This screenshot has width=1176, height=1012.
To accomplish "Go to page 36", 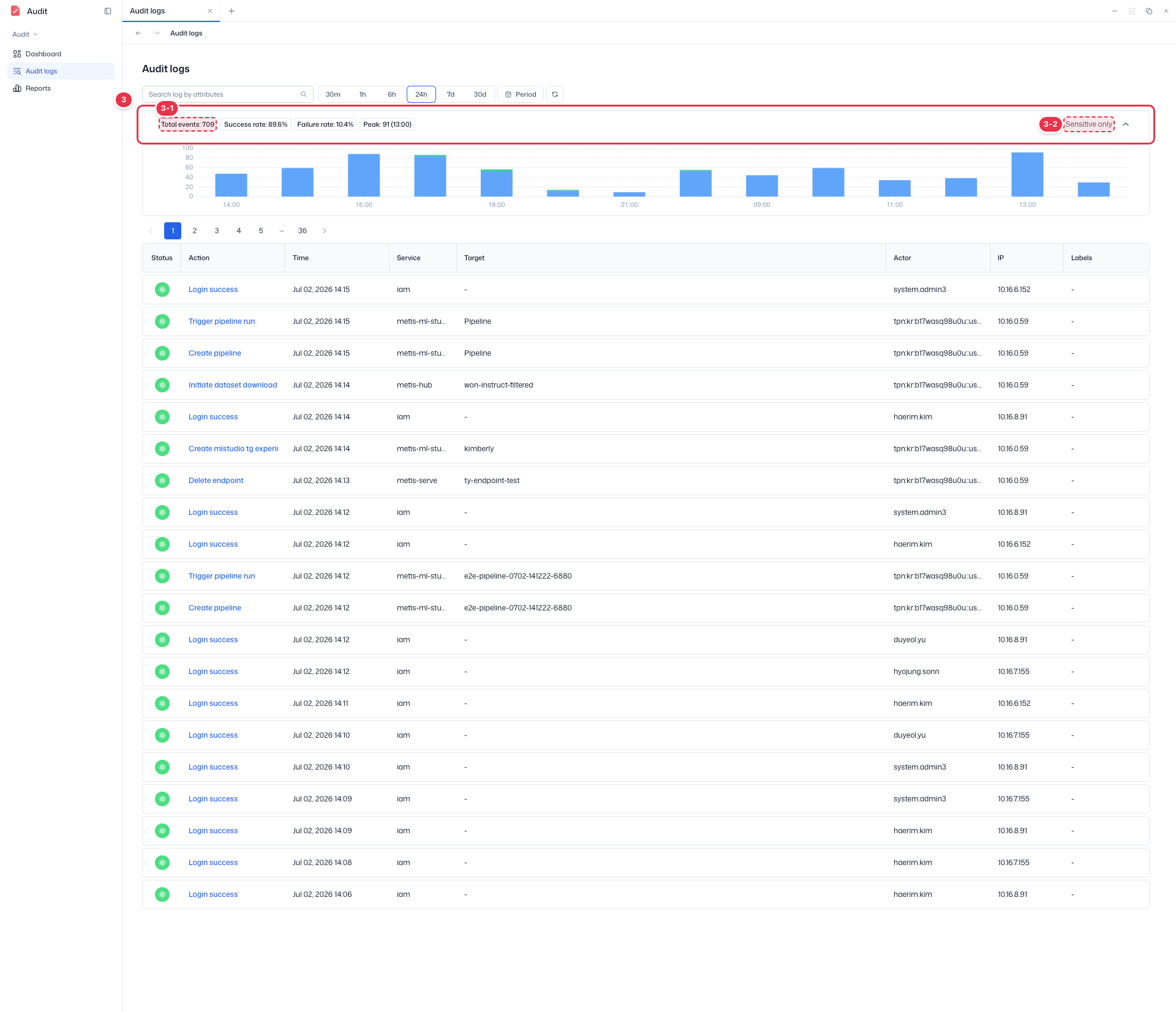I will pos(303,231).
